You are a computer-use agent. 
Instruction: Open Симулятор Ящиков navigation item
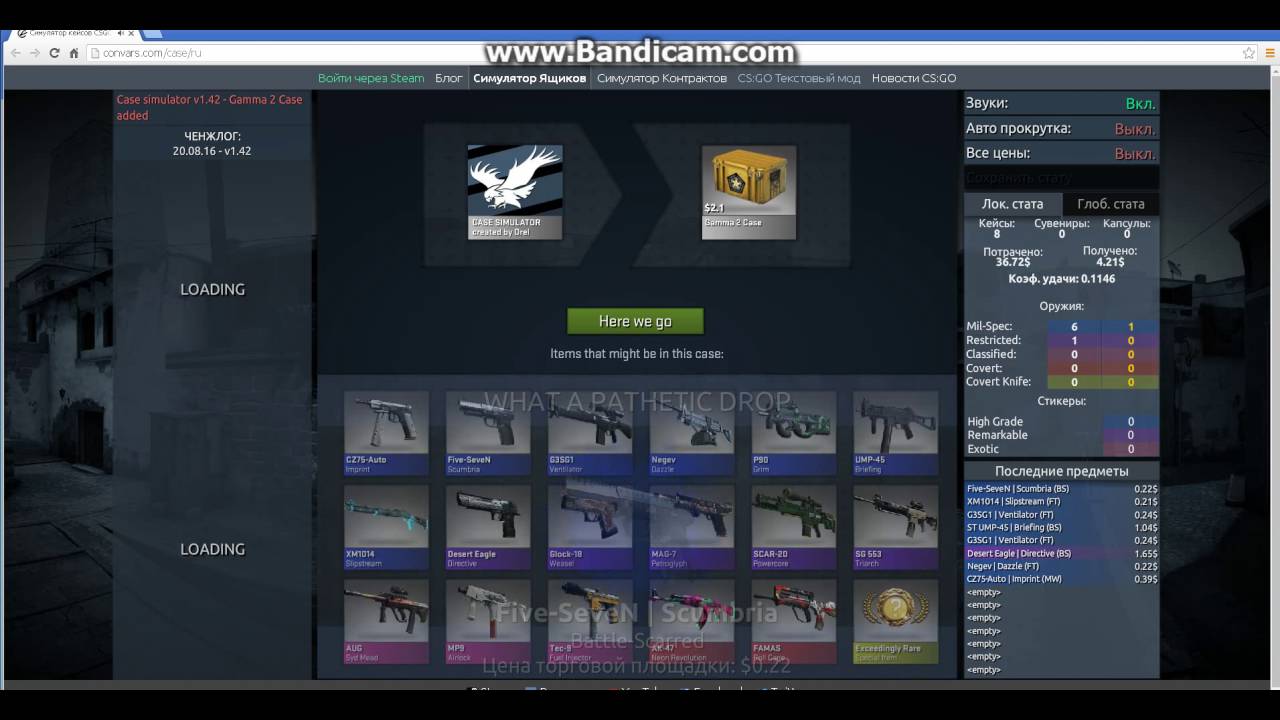point(530,78)
